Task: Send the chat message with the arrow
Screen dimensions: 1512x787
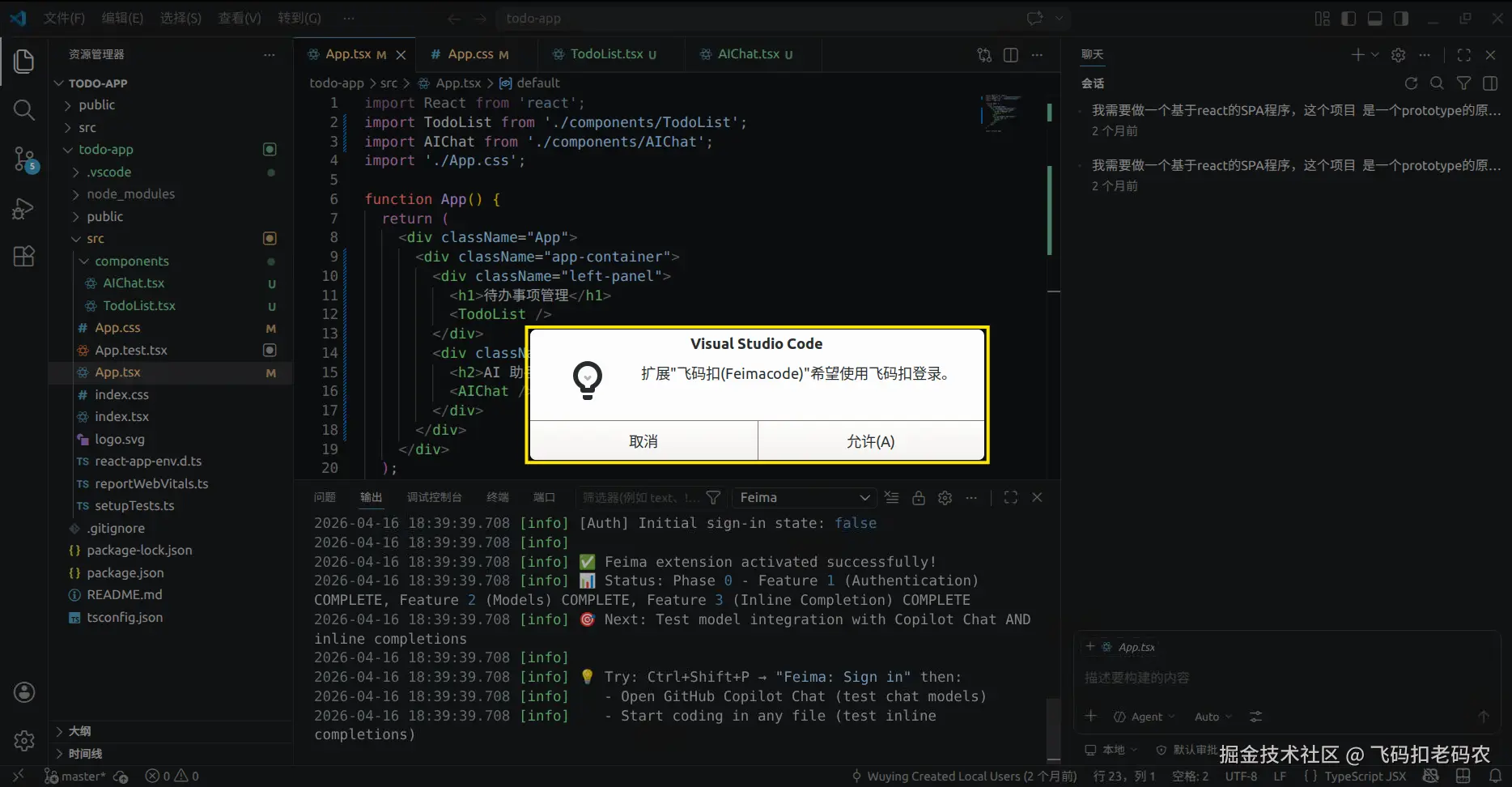Action: click(1483, 717)
